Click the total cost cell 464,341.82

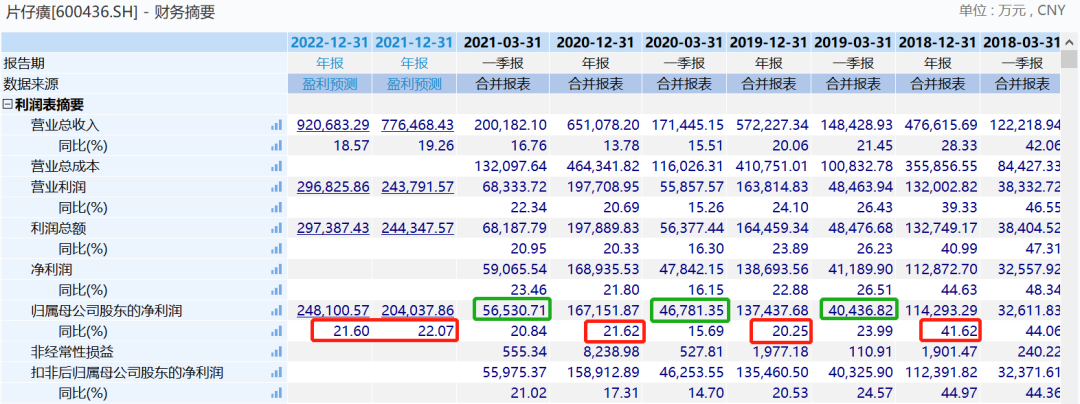coord(603,167)
